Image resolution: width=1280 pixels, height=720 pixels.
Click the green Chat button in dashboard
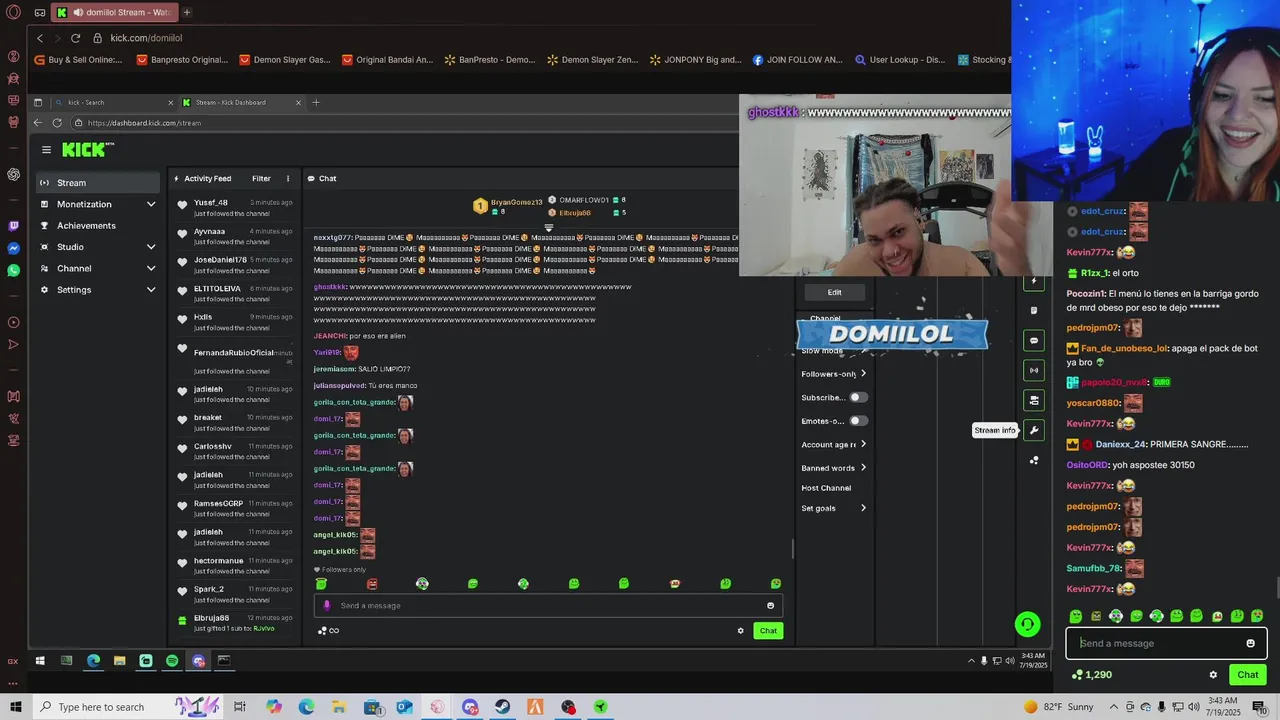[768, 631]
